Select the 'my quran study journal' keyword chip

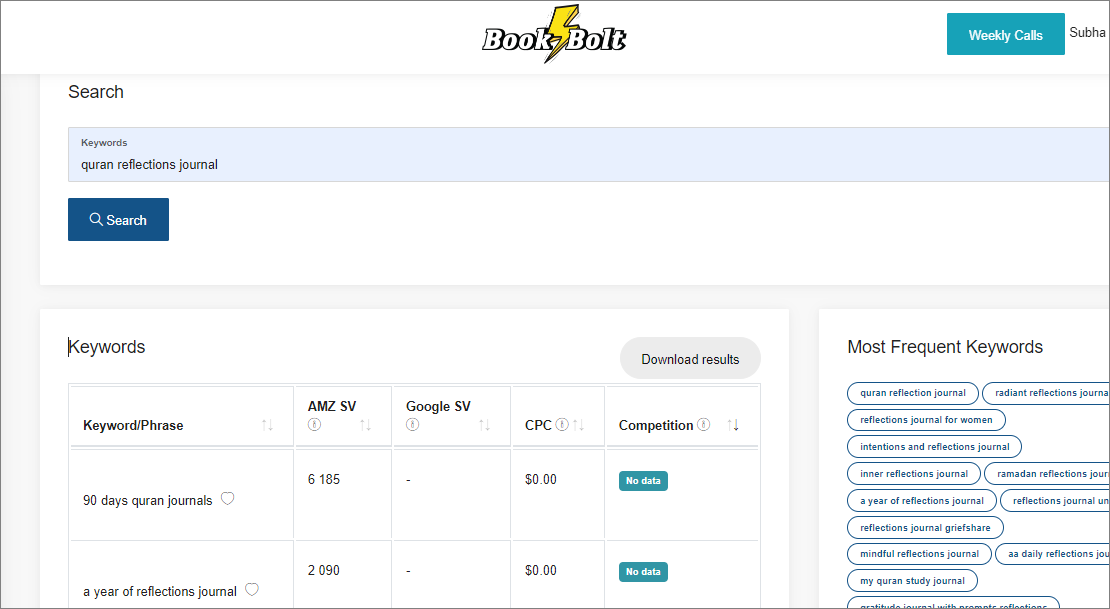pyautogui.click(x=912, y=580)
